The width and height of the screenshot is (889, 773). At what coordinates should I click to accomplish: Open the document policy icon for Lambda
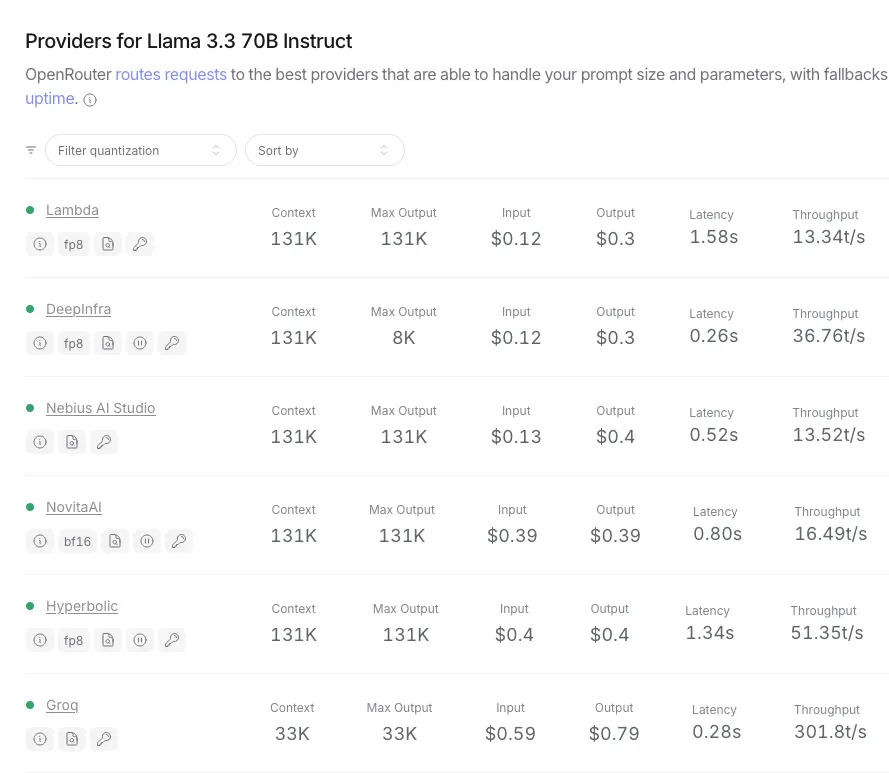pyautogui.click(x=108, y=244)
